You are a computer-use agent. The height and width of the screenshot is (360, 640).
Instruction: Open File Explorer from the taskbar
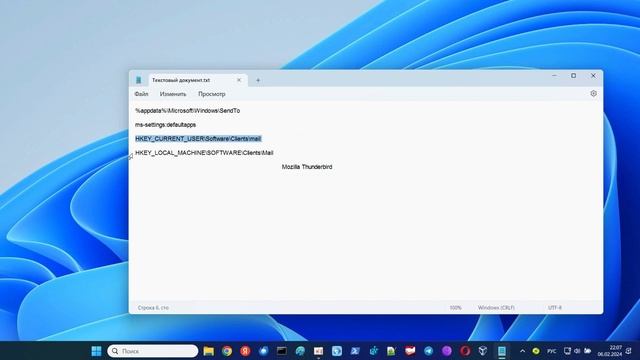pyautogui.click(x=209, y=351)
